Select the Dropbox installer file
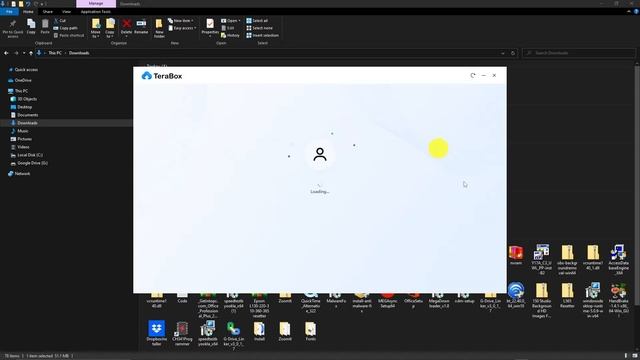The width and height of the screenshot is (640, 360). (x=156, y=333)
